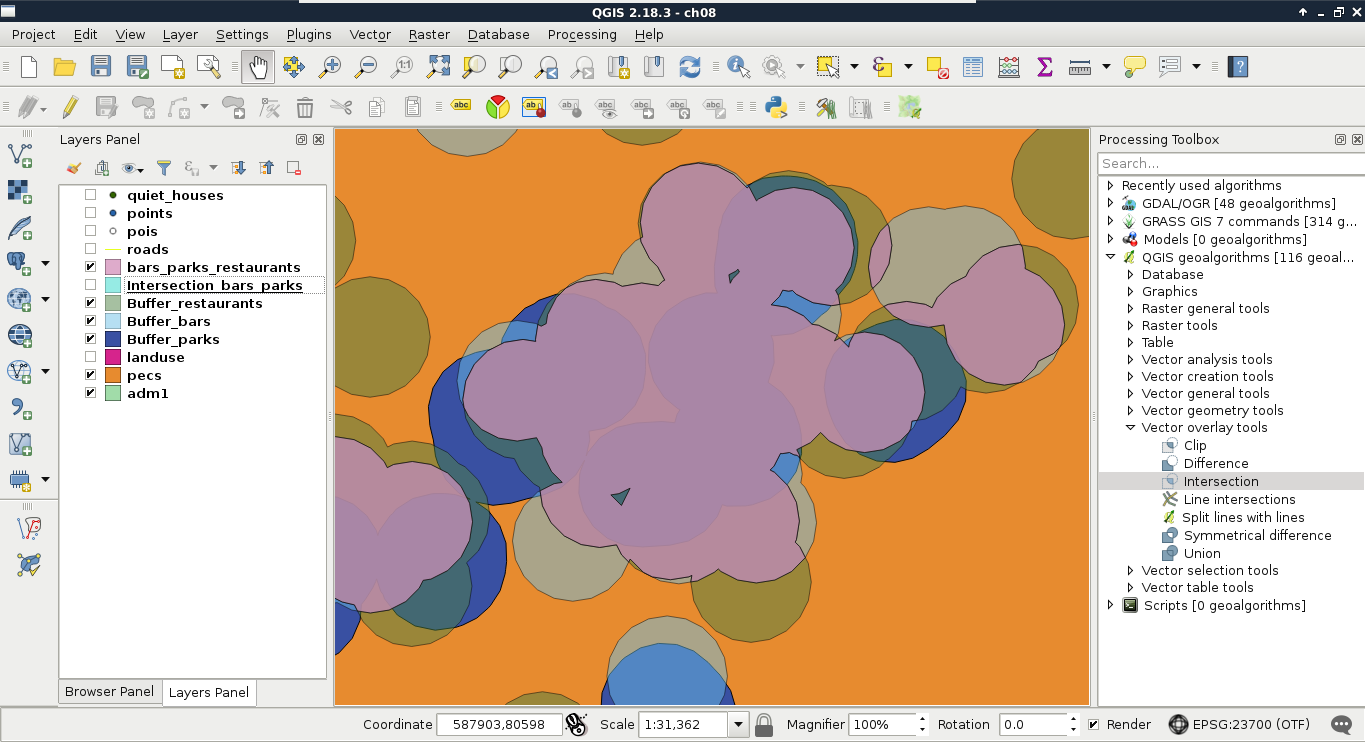Open the Python console icon
The height and width of the screenshot is (742, 1365).
775,107
